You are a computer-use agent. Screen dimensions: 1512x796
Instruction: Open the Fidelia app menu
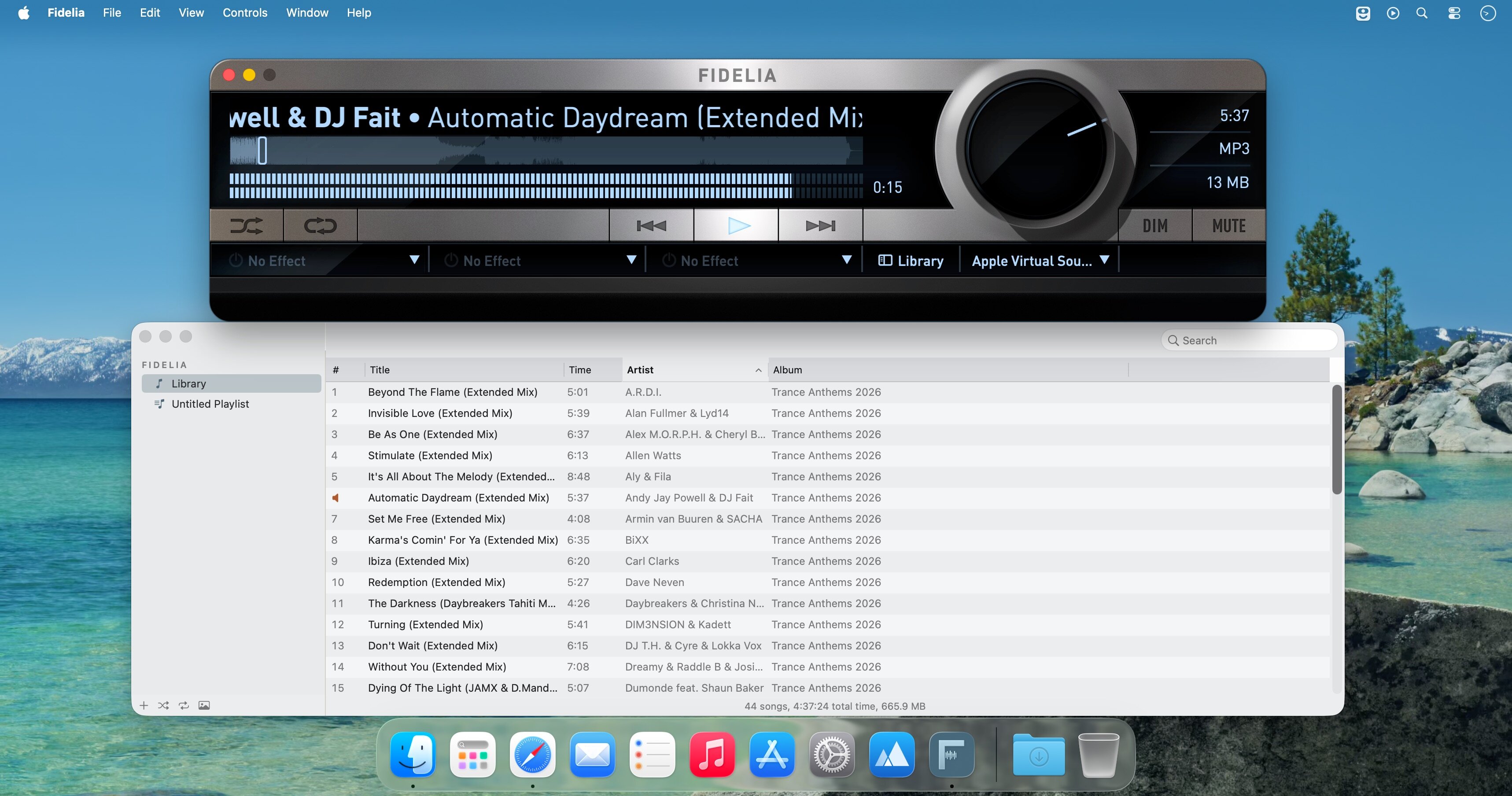66,12
